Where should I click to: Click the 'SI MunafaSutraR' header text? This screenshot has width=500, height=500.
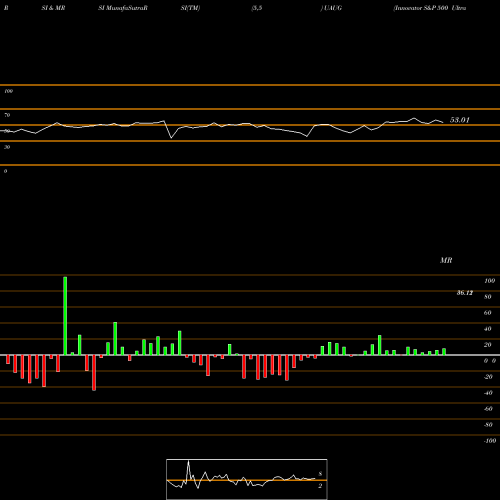click(x=123, y=8)
